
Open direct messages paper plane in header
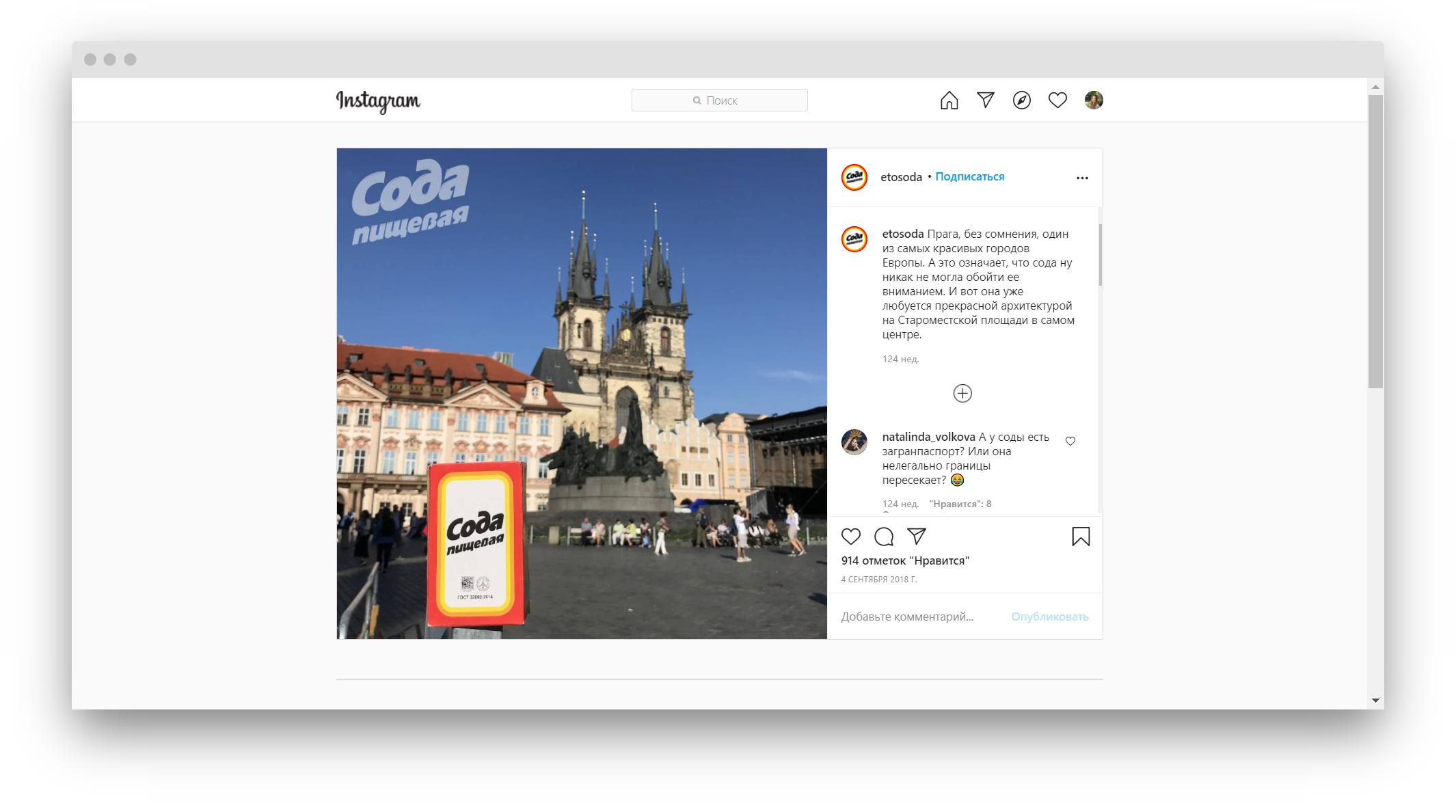pos(985,100)
